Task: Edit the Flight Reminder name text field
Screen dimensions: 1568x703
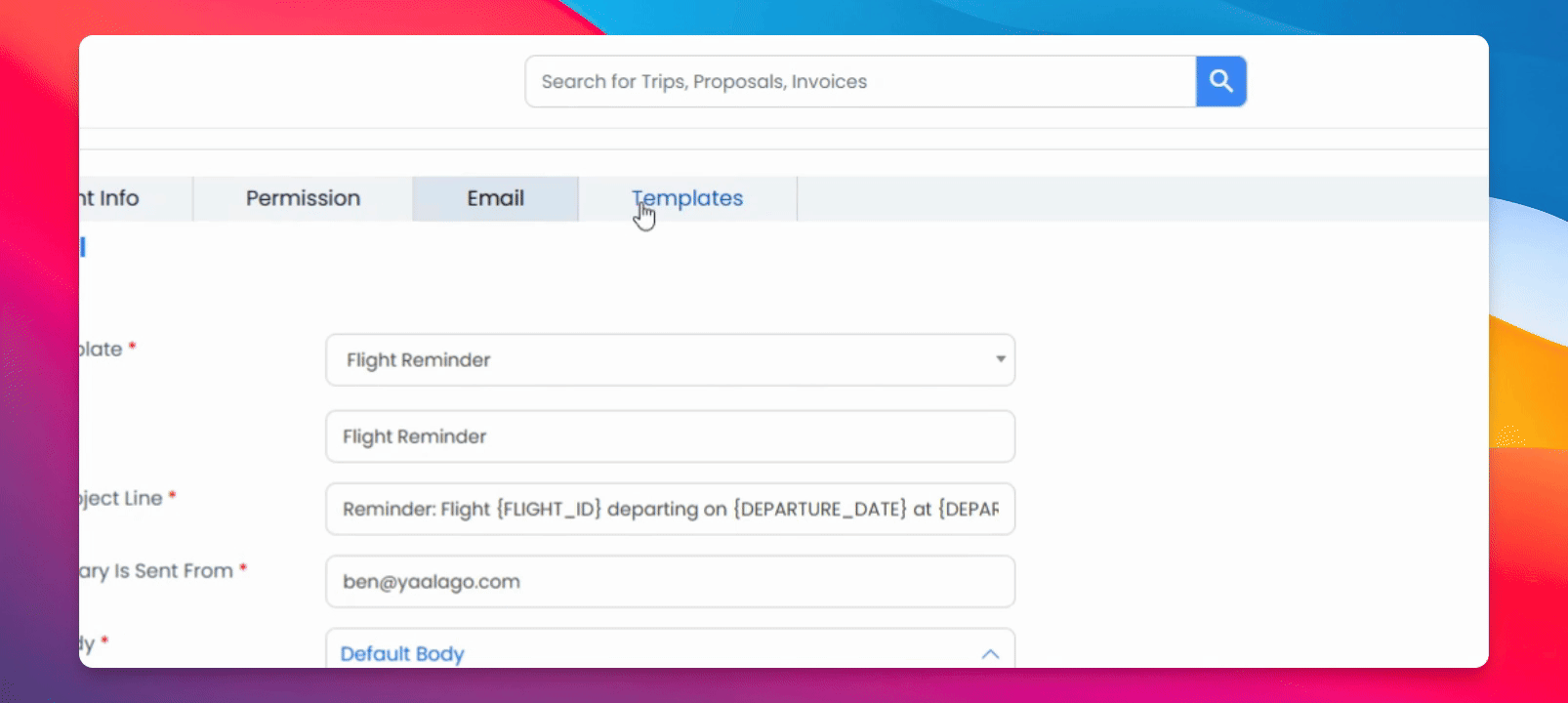Action: pyautogui.click(x=670, y=436)
